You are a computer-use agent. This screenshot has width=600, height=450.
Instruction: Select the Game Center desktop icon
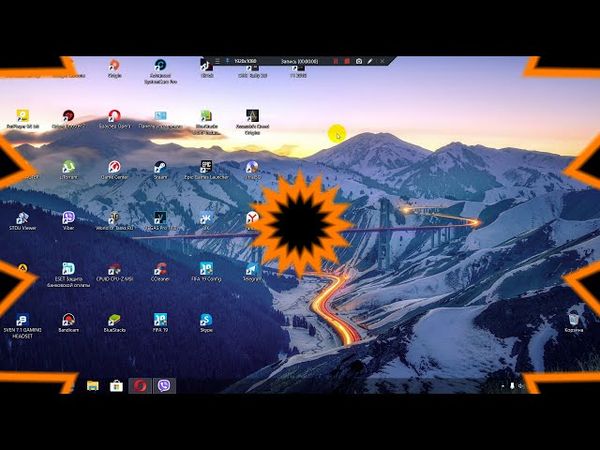pyautogui.click(x=114, y=167)
